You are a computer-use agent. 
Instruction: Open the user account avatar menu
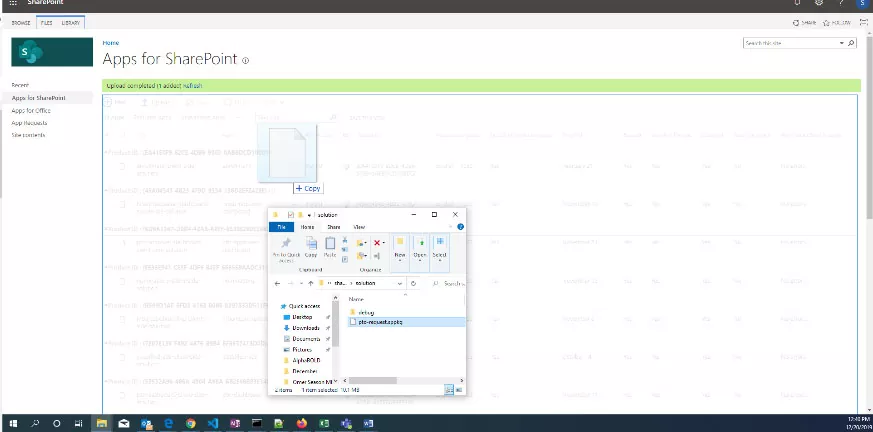pyautogui.click(x=862, y=3)
